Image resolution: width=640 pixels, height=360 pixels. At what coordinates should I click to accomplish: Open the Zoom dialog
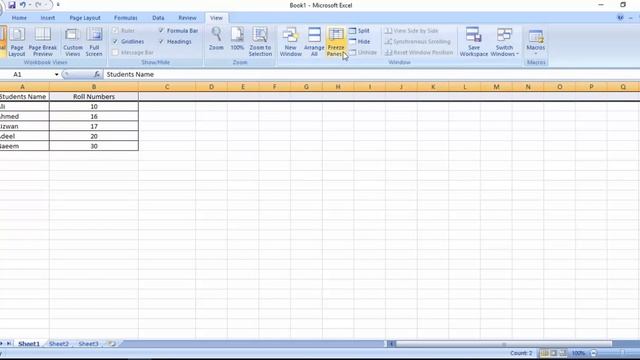216,39
